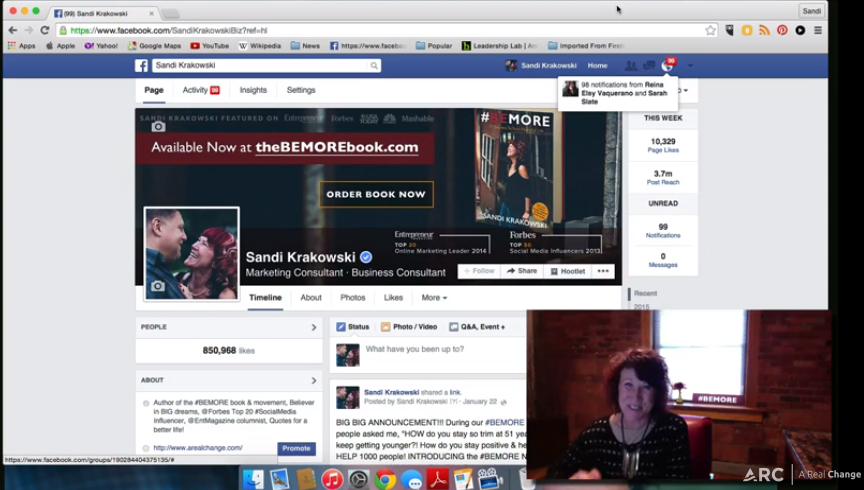Open Chrome hamburger menu

[x=818, y=30]
